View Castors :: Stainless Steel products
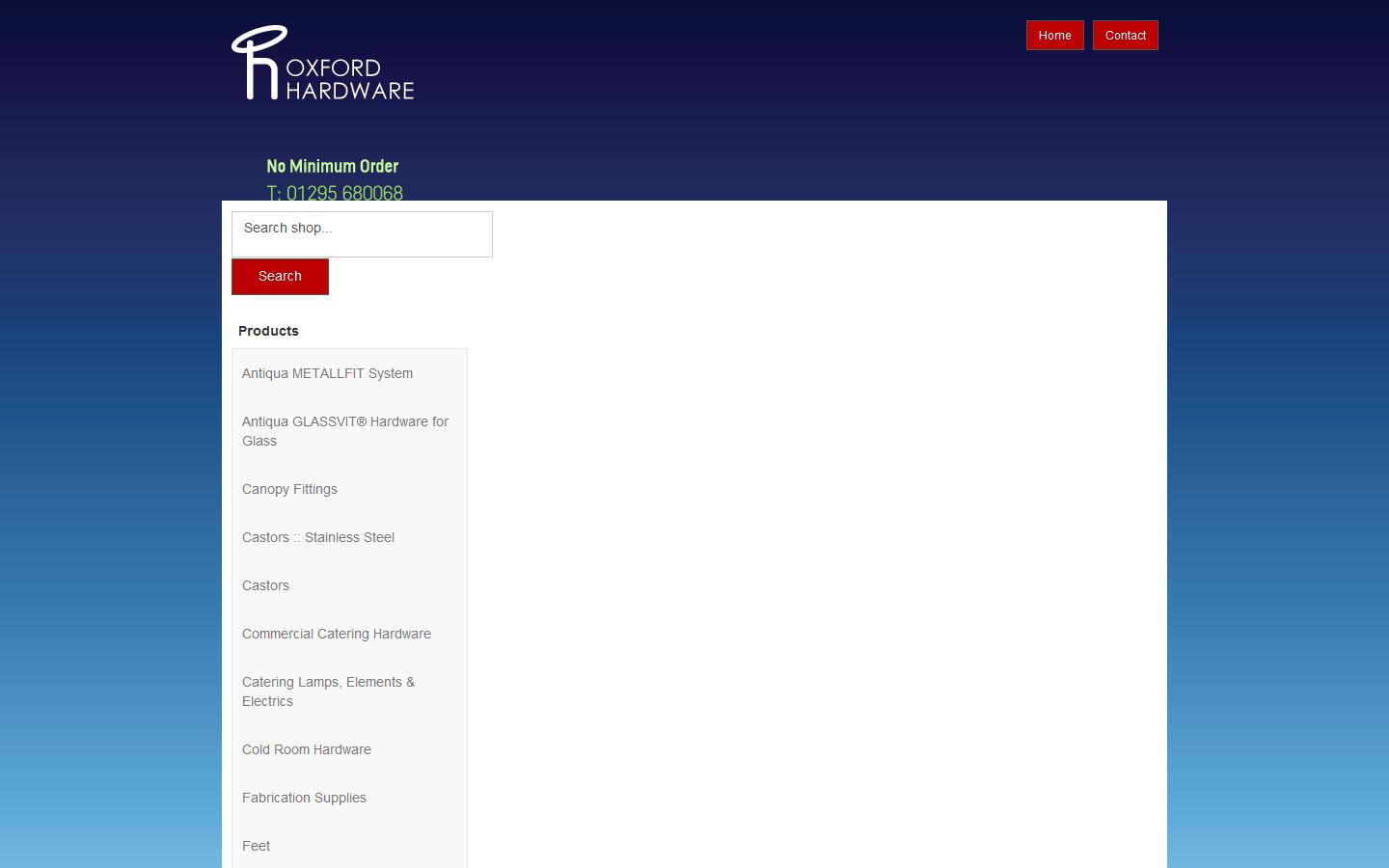 pyautogui.click(x=317, y=537)
